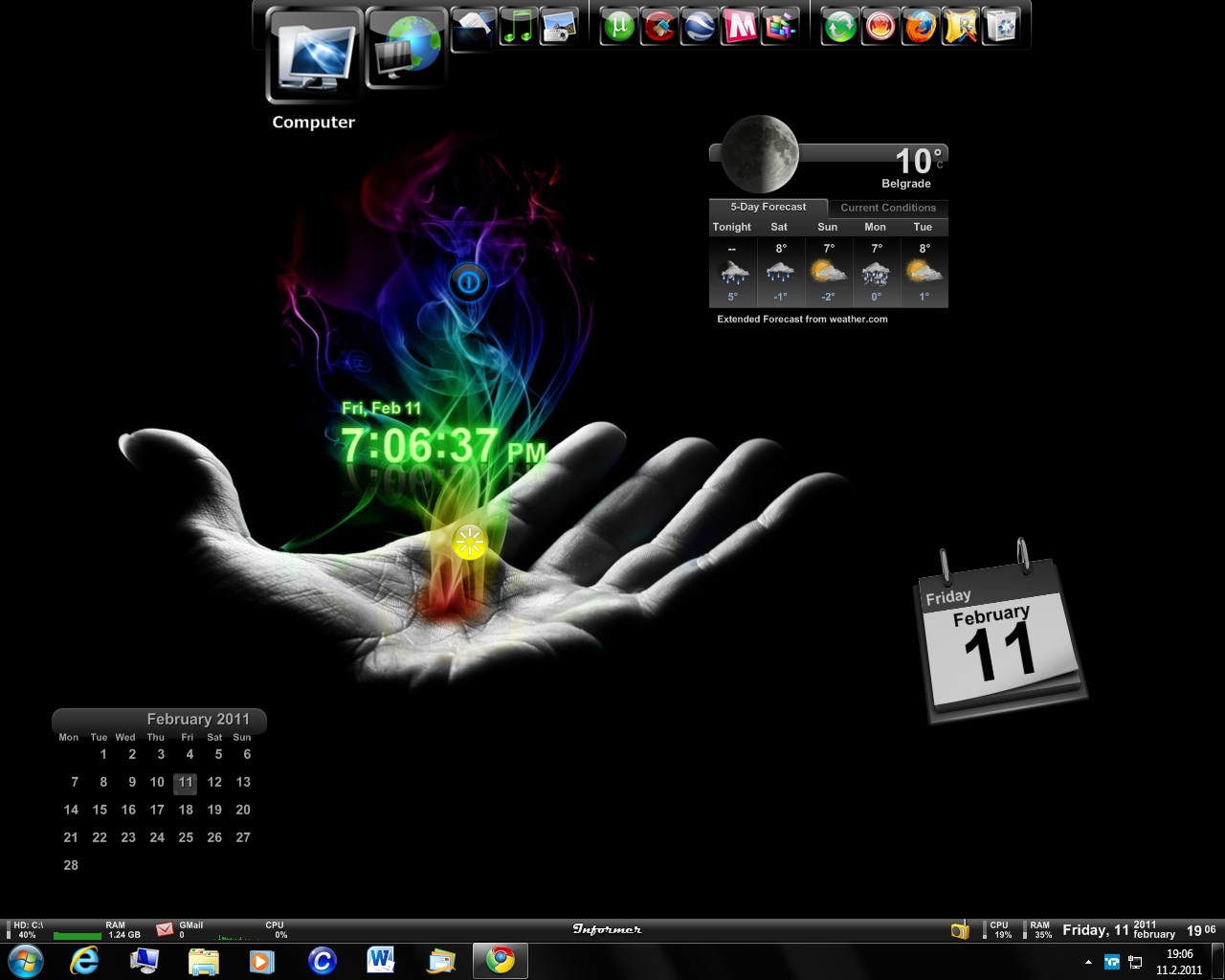Click the CPU 19% indicator

coord(999,929)
